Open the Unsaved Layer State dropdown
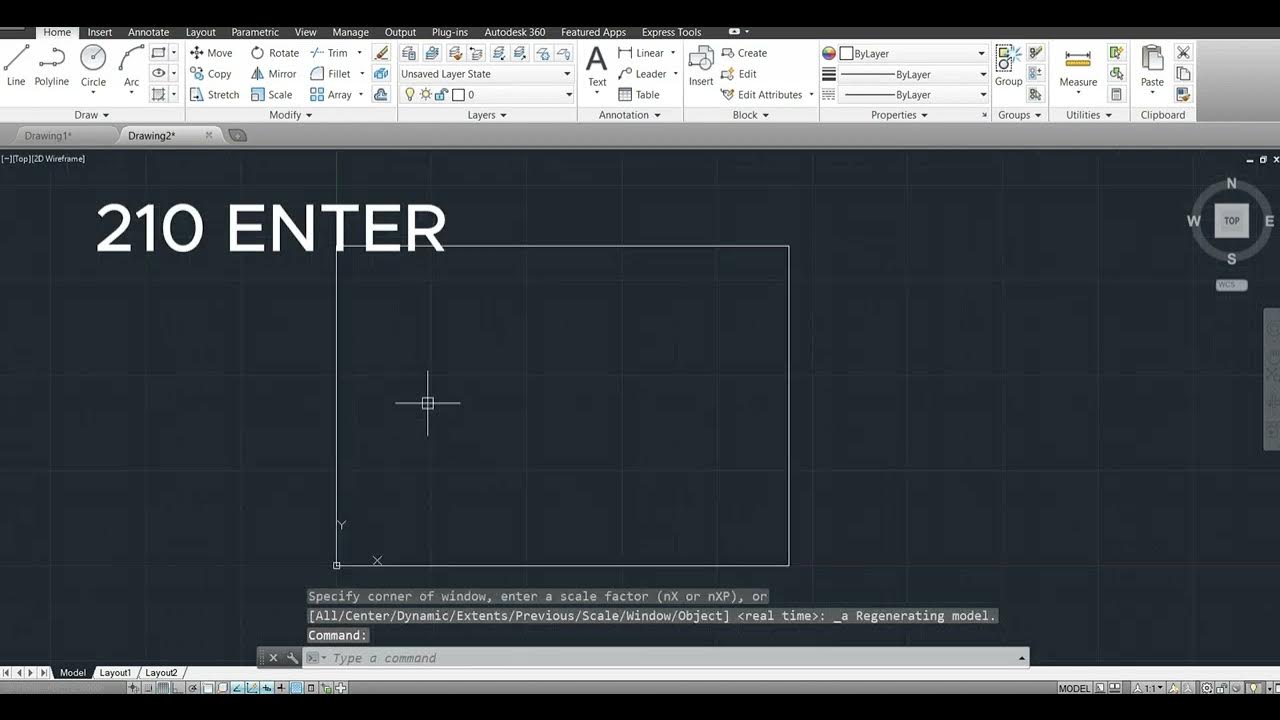Image resolution: width=1280 pixels, height=720 pixels. pos(486,74)
